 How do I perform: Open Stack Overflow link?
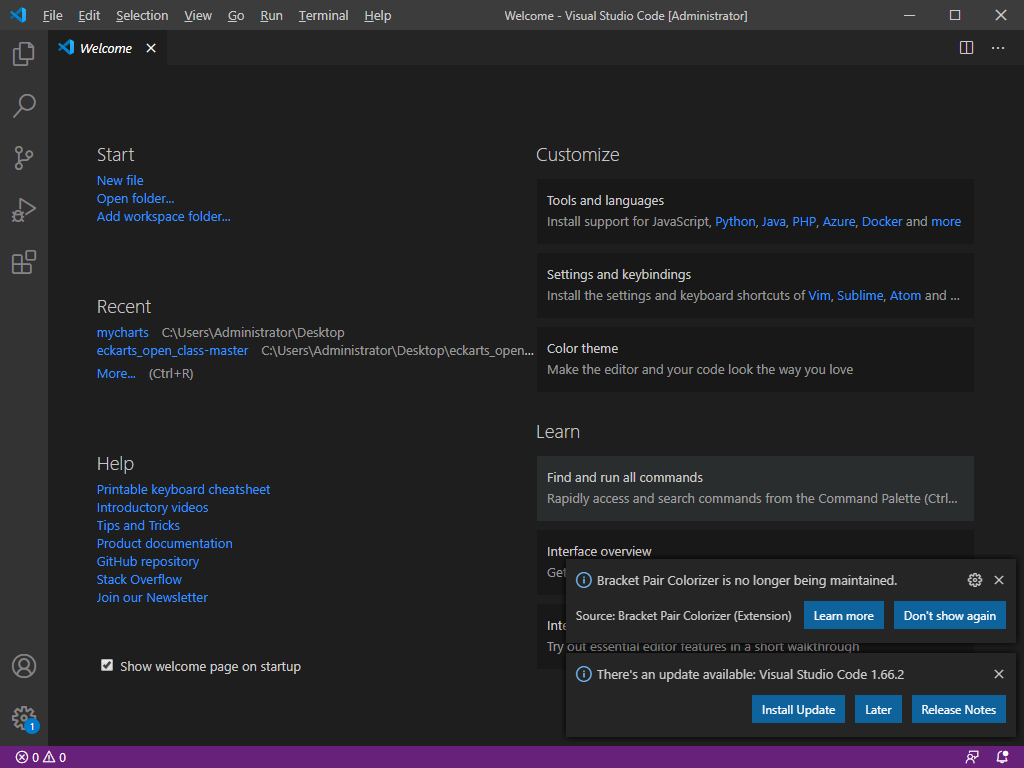pyautogui.click(x=139, y=579)
